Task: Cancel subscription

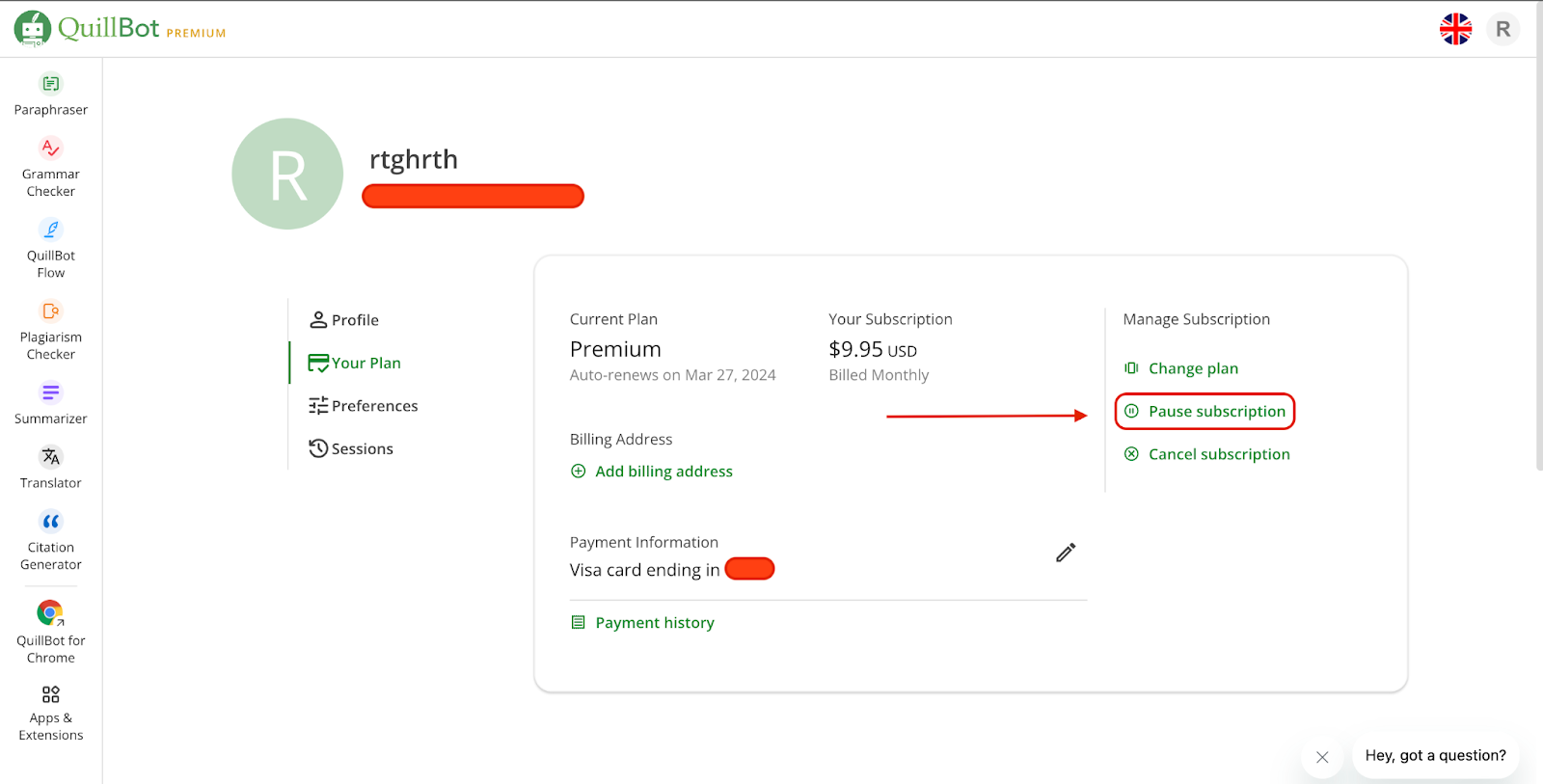Action: (x=1207, y=454)
